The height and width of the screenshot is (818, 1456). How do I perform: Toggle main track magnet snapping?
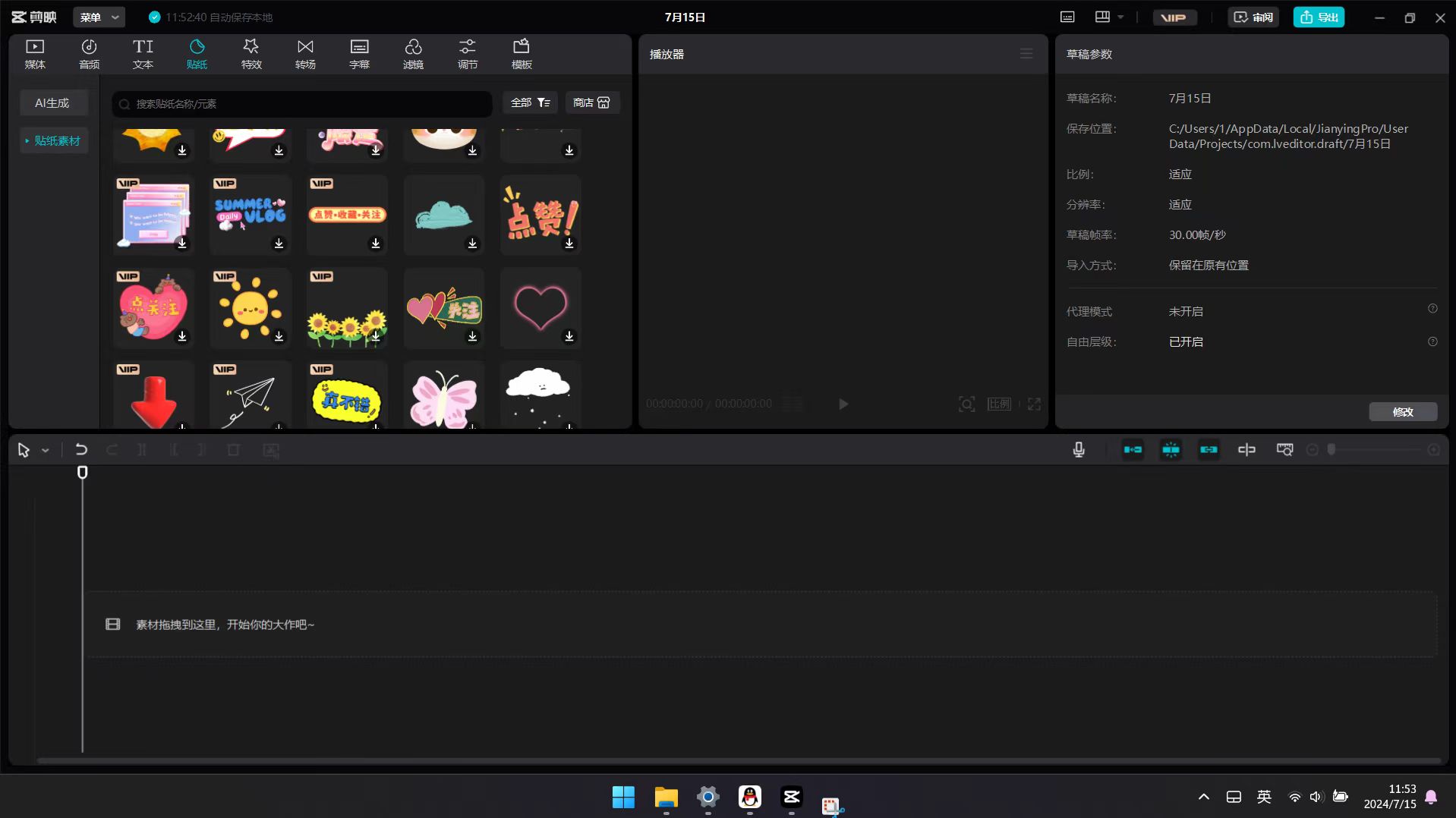[1133, 450]
